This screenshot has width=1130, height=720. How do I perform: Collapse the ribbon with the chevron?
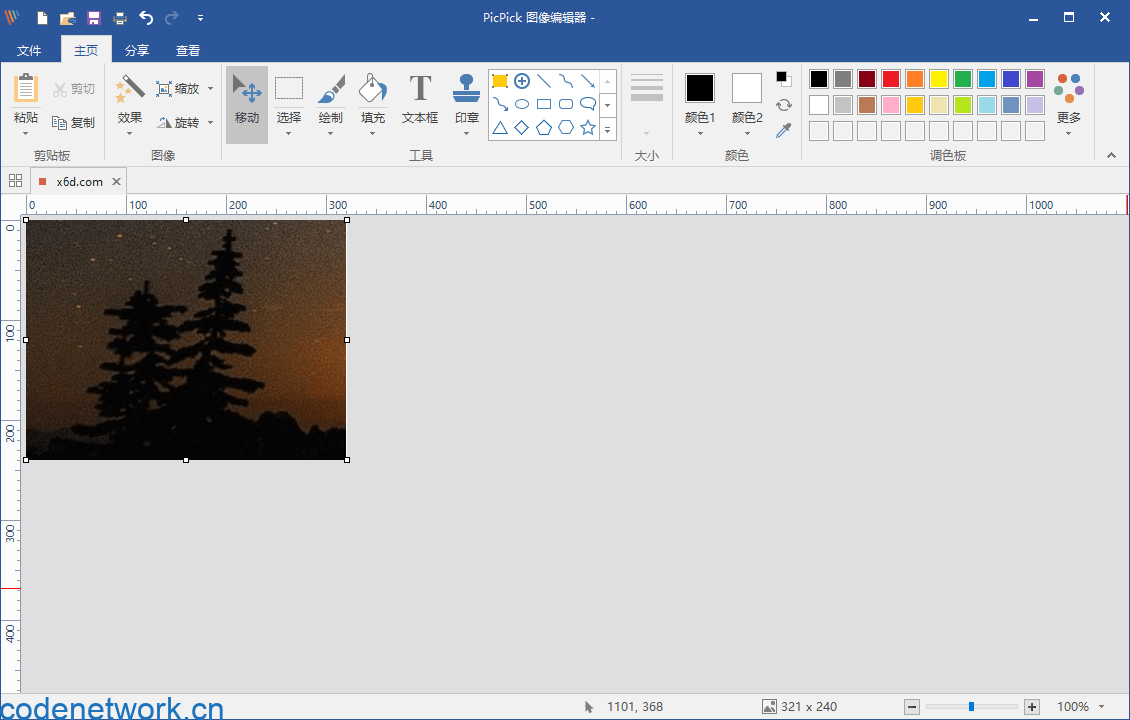(1111, 155)
